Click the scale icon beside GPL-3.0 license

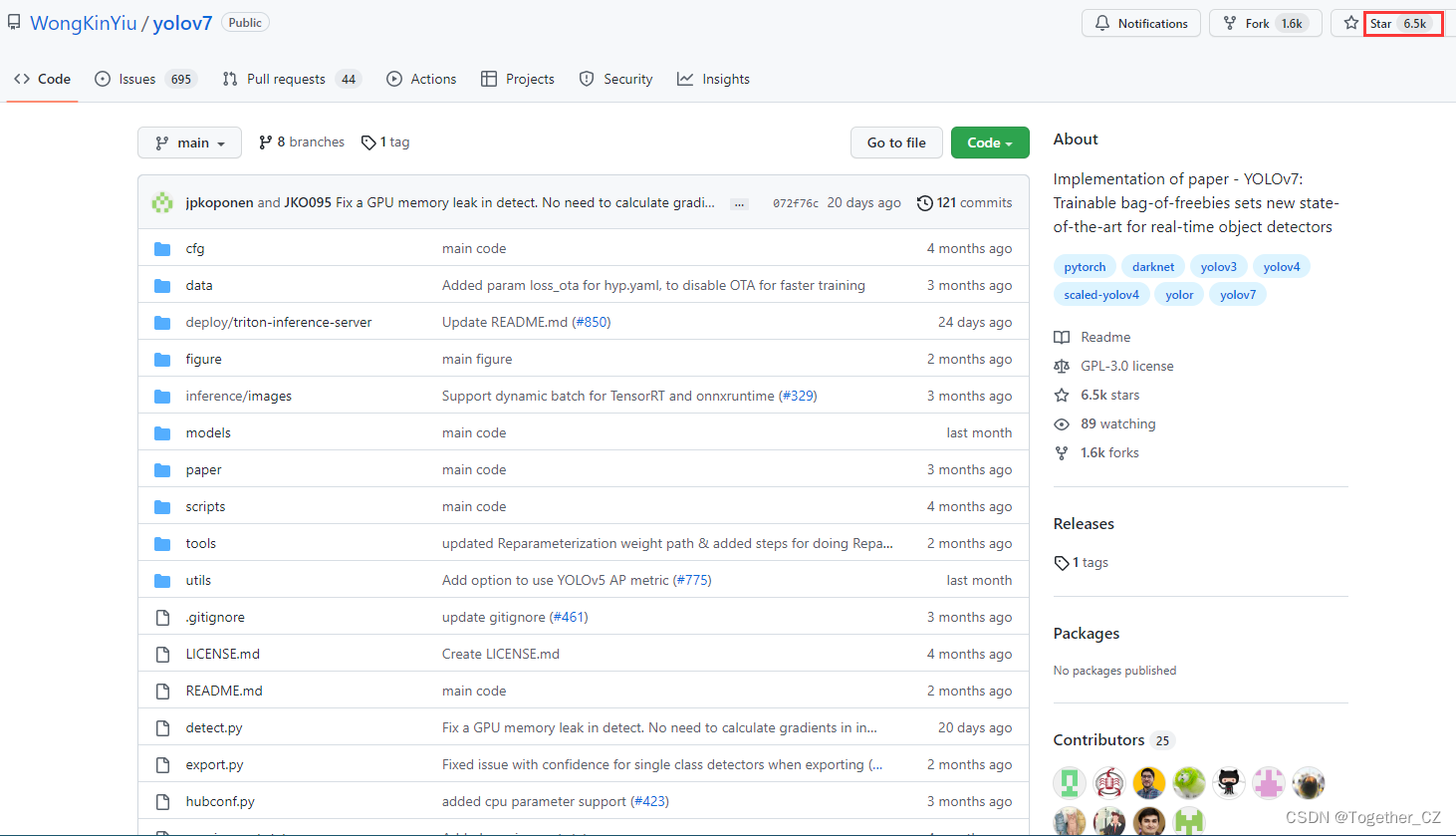(1062, 366)
